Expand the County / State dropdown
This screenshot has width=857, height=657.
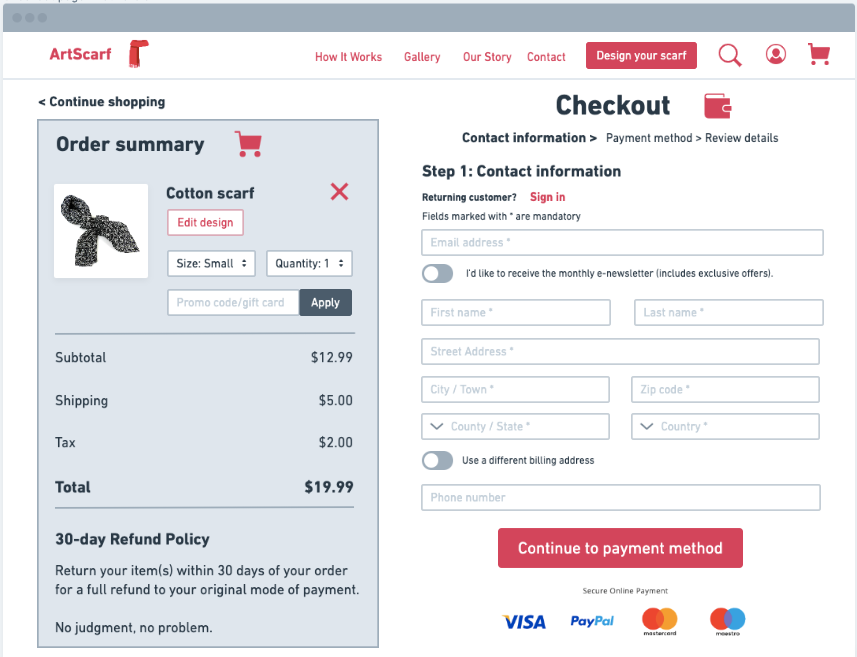(515, 426)
